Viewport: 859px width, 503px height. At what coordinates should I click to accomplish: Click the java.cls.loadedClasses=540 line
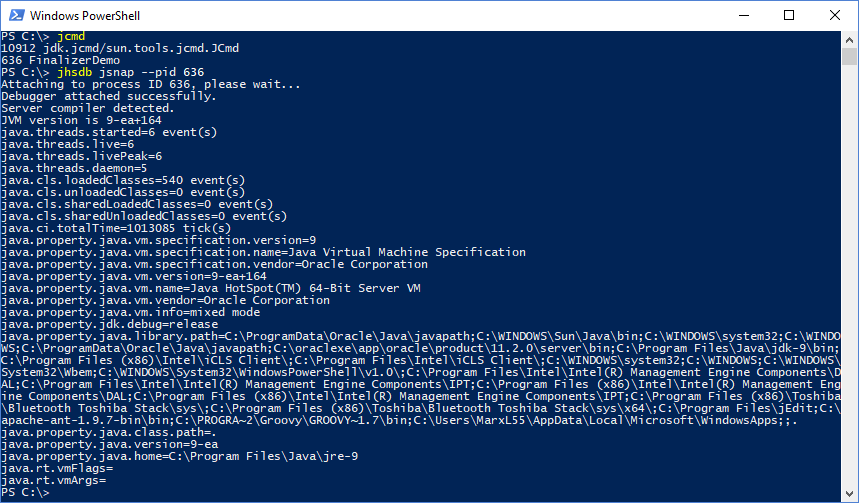pyautogui.click(x=123, y=180)
